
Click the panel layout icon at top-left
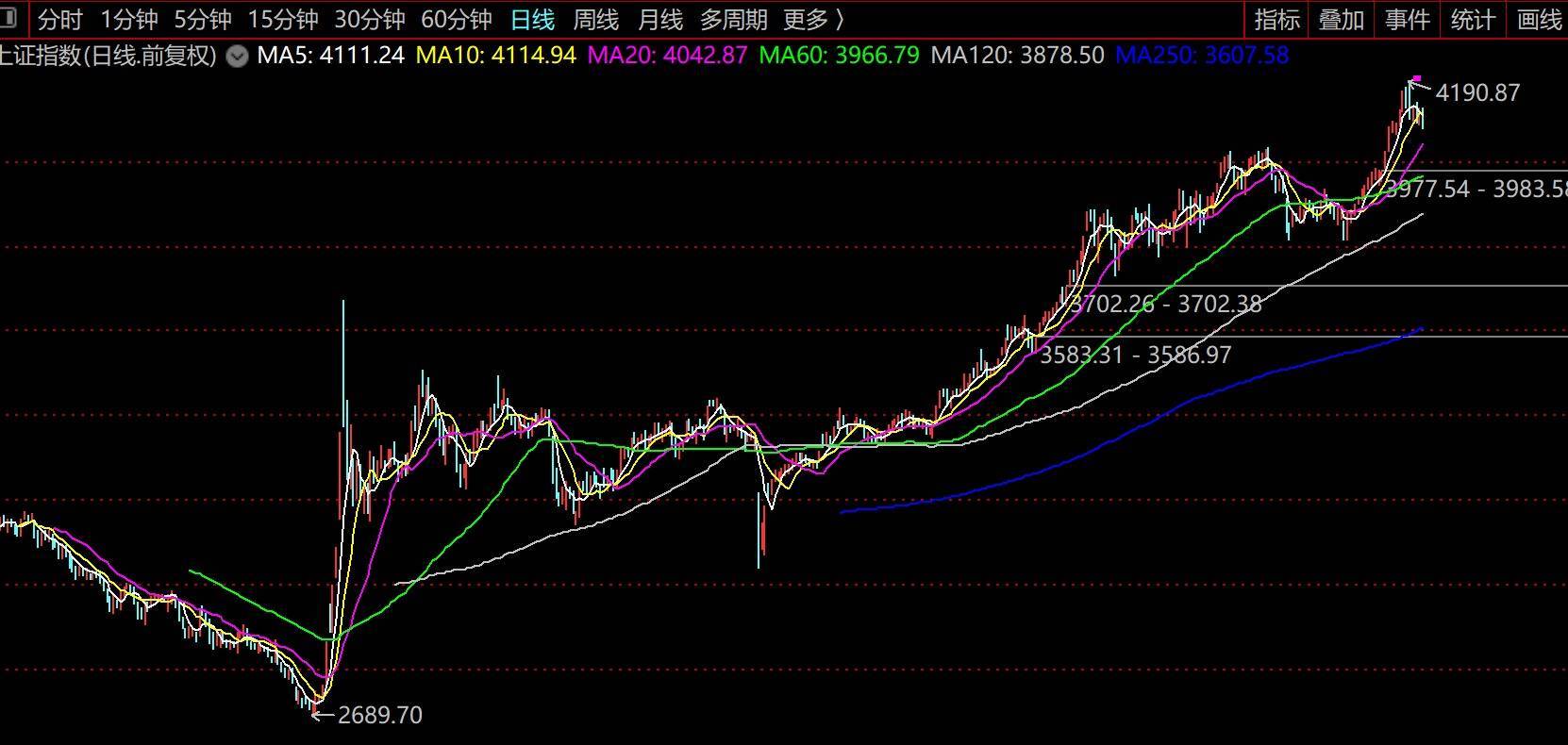8,18
